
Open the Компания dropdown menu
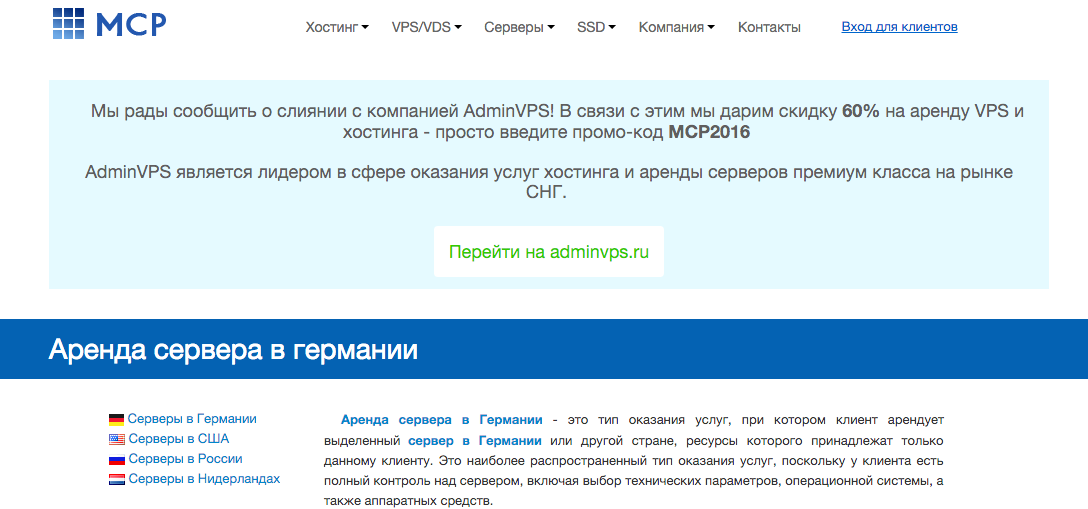(x=677, y=28)
